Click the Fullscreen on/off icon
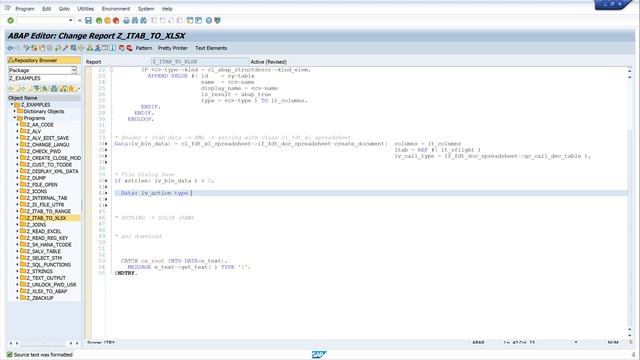The height and width of the screenshot is (360, 640). (x=105, y=48)
